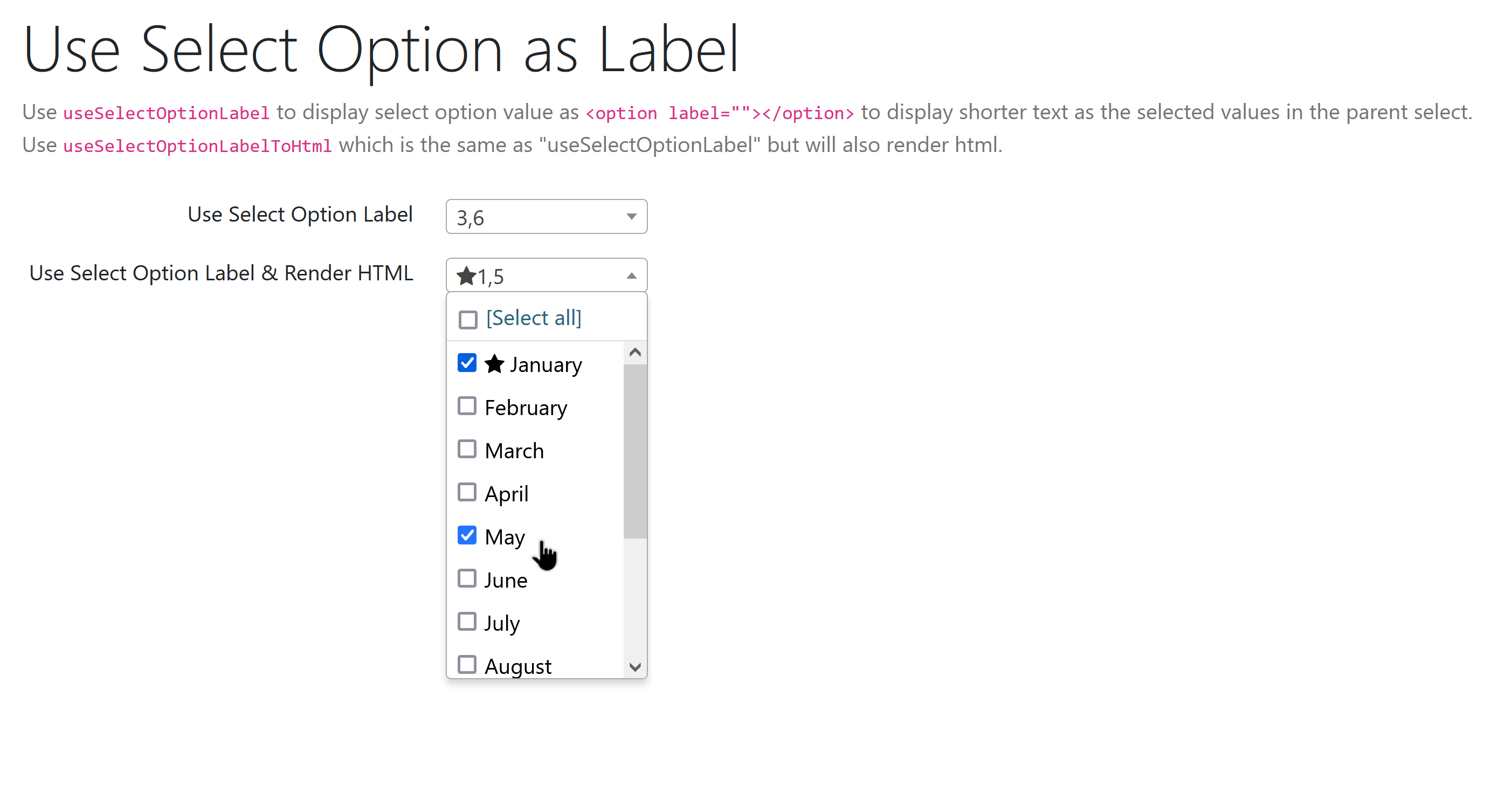The height and width of the screenshot is (793, 1512).
Task: Open the dropdown showing 3,6
Action: point(546,217)
